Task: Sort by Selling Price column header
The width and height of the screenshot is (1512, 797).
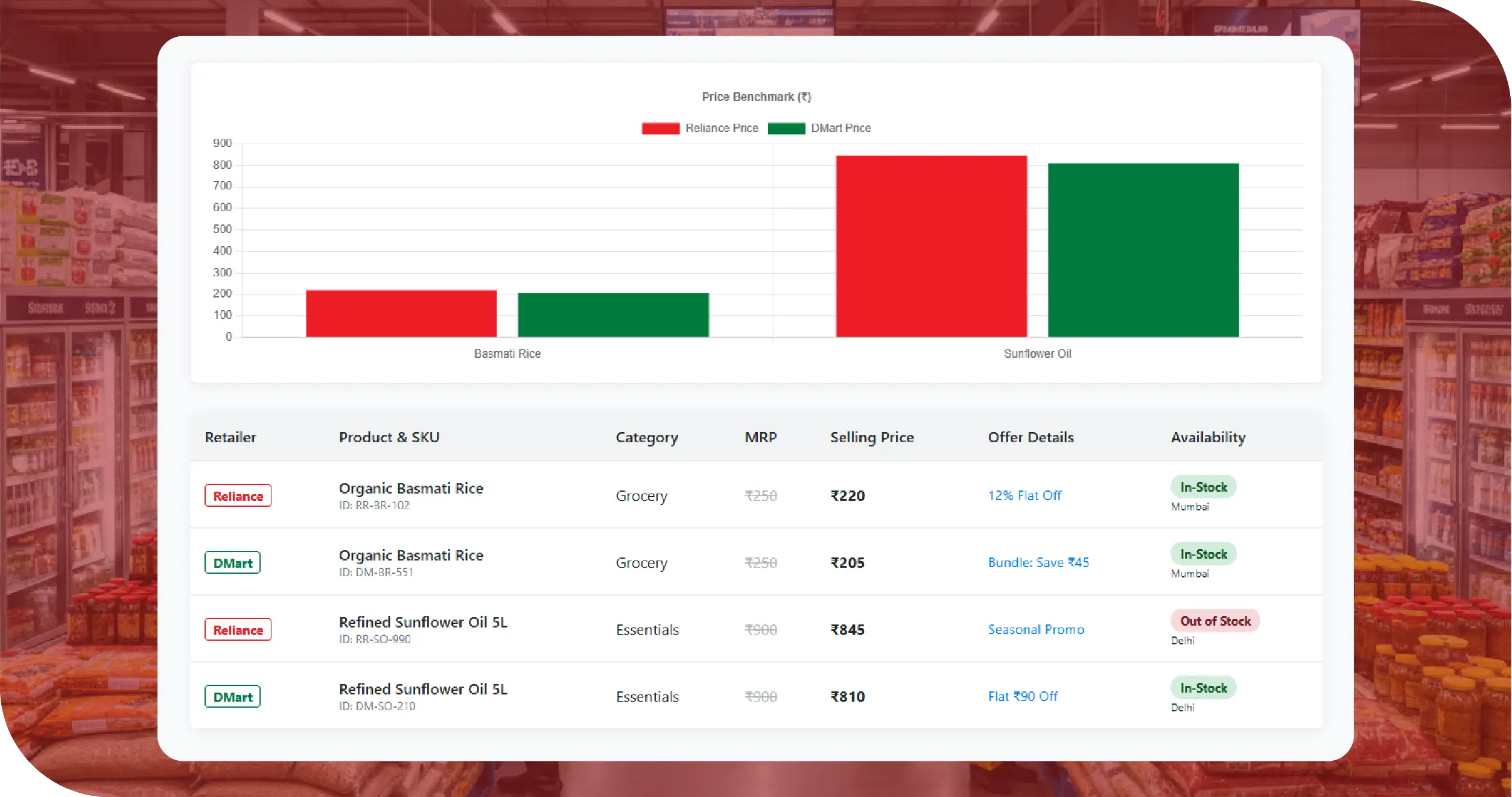Action: pos(871,437)
